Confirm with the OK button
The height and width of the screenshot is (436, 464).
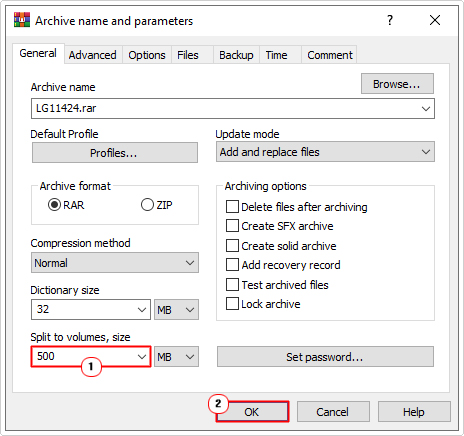(252, 412)
